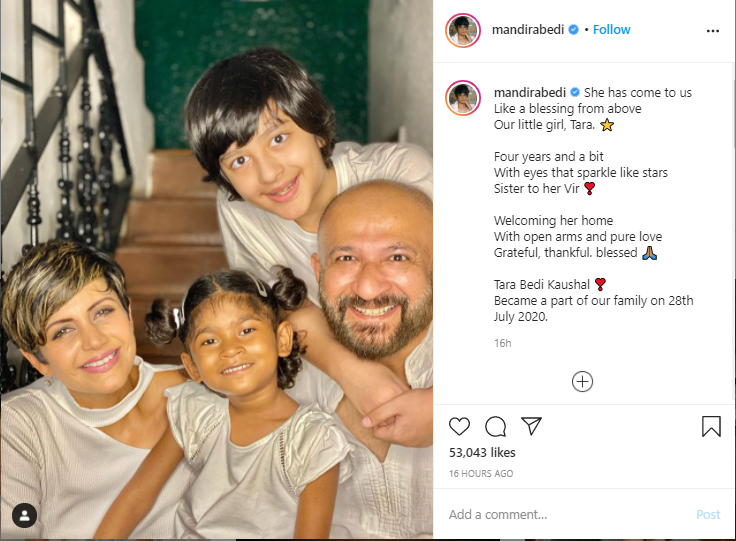View the 53,043 likes list

tap(482, 452)
